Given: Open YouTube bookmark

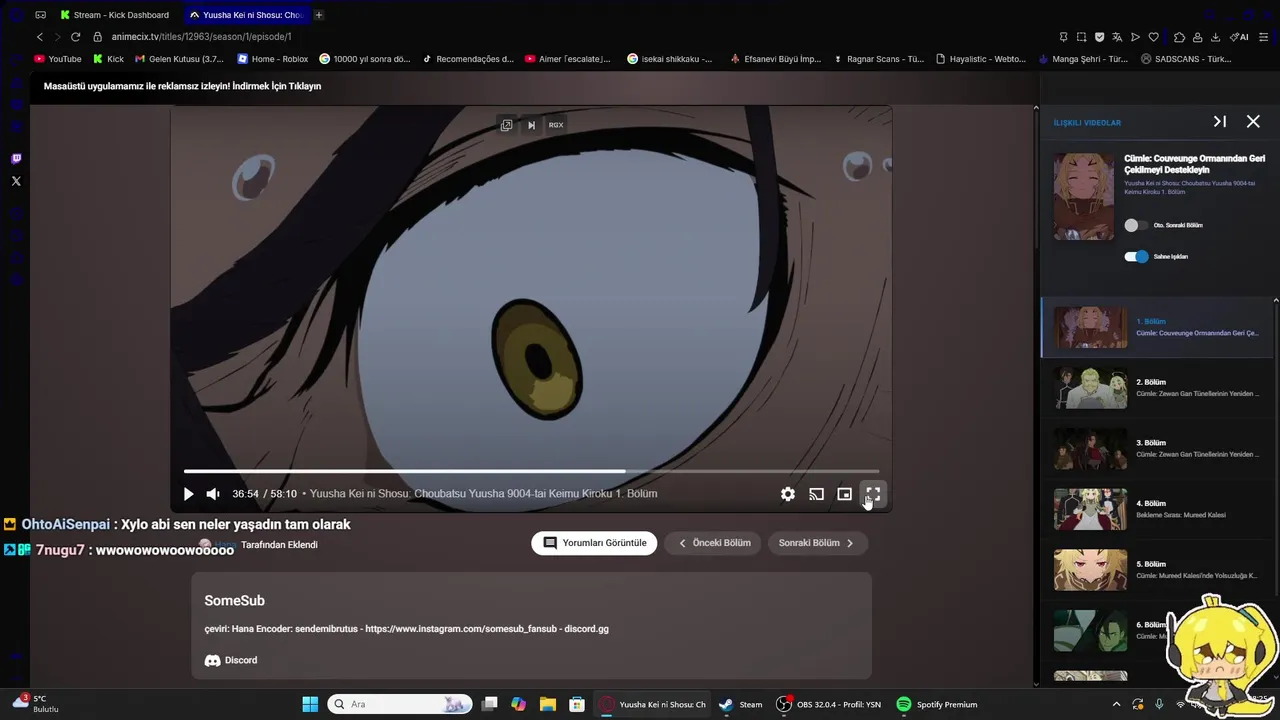Looking at the screenshot, I should point(58,59).
